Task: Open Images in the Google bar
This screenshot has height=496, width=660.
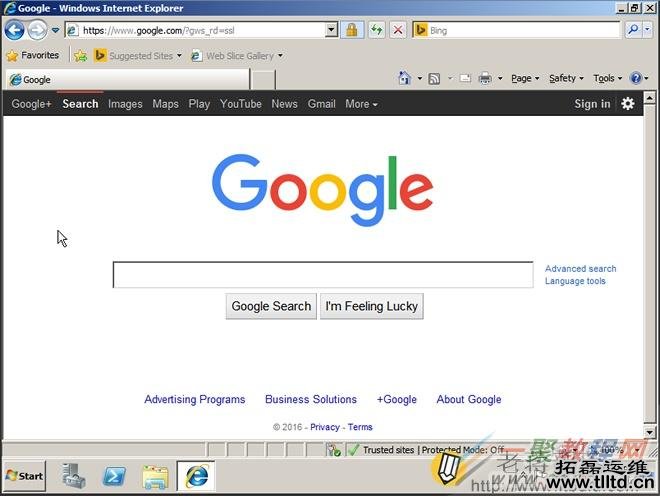Action: pos(125,104)
